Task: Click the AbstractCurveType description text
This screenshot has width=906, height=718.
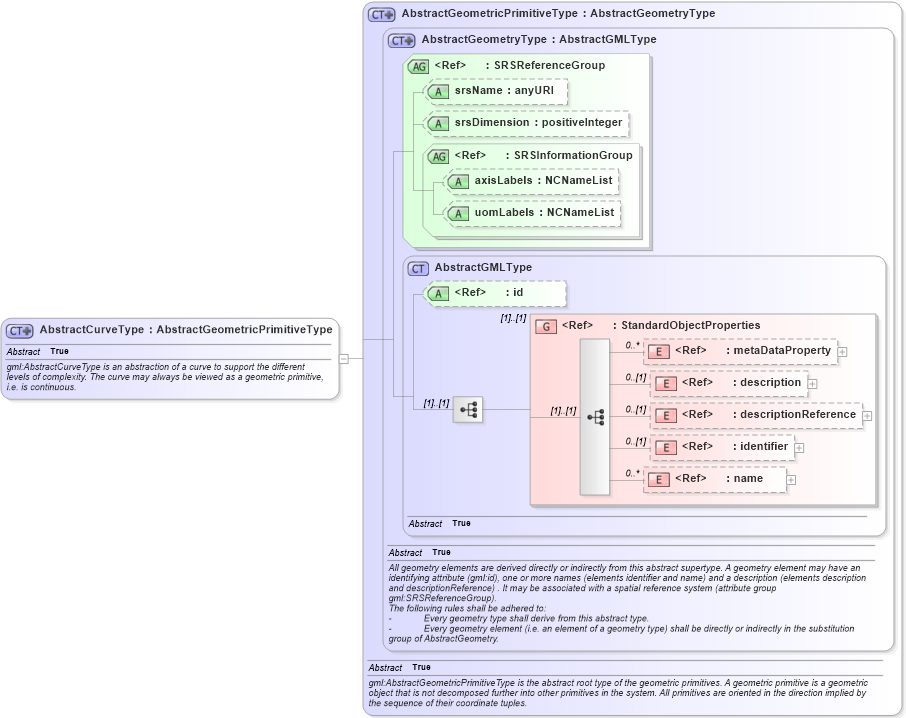Action: [x=165, y=377]
